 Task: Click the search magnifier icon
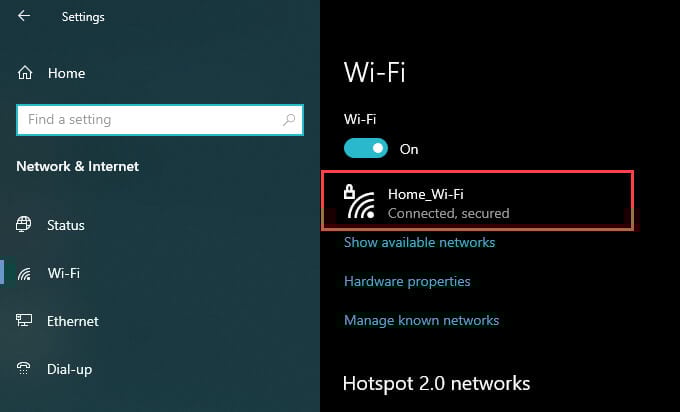(x=289, y=120)
